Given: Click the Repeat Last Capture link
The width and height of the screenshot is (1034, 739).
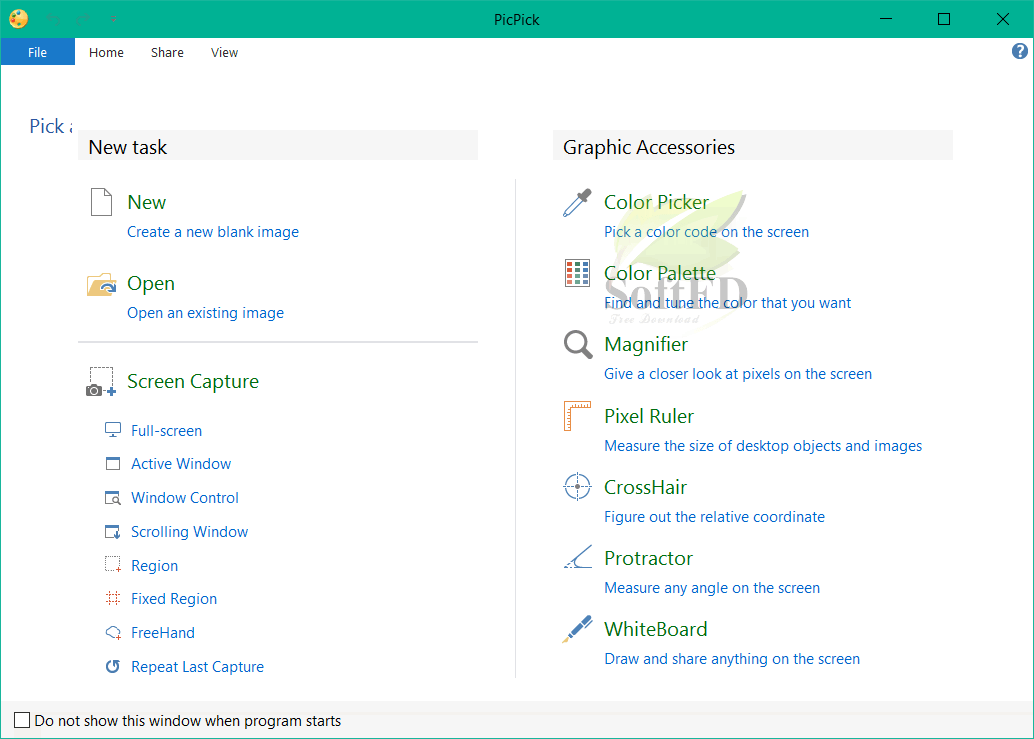Looking at the screenshot, I should coord(197,666).
